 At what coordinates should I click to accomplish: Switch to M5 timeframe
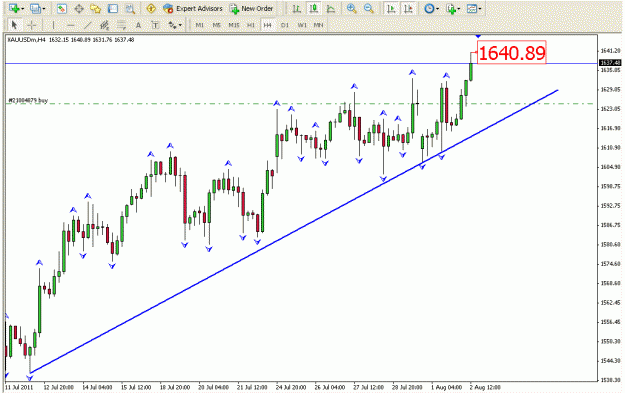point(216,25)
